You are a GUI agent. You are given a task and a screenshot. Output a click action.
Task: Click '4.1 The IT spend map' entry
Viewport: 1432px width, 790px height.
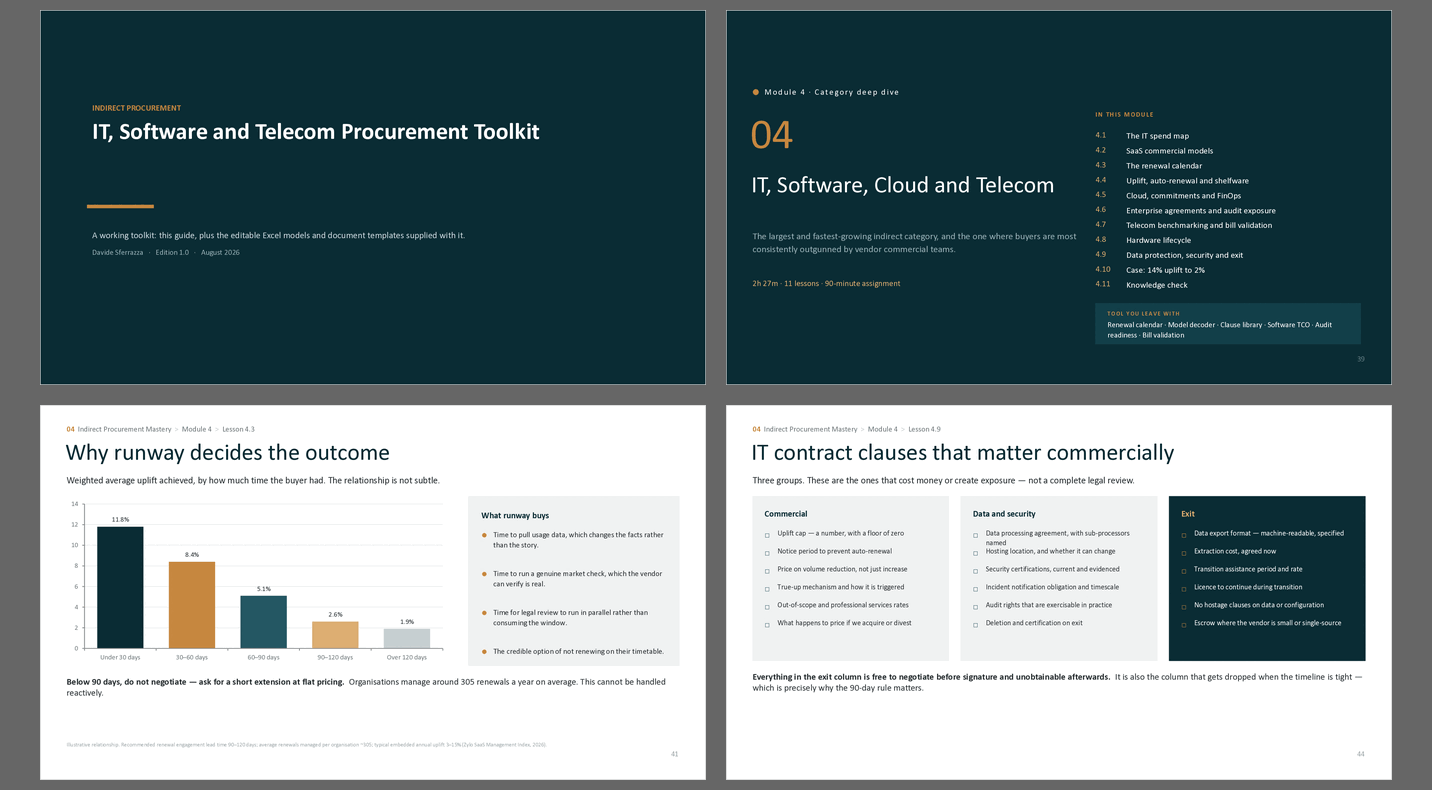pyautogui.click(x=1142, y=136)
